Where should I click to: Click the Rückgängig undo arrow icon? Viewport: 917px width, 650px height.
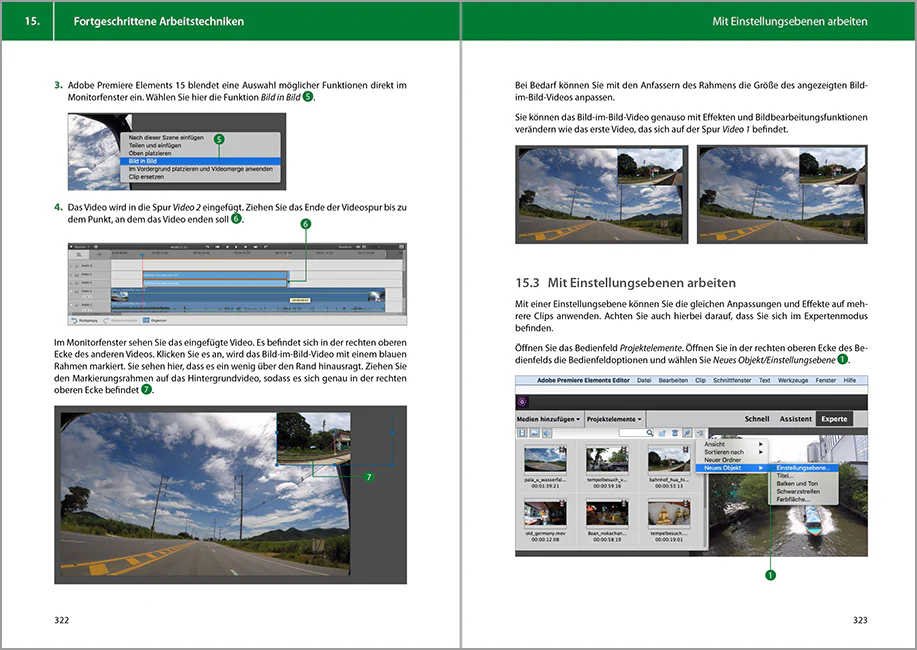pos(75,321)
